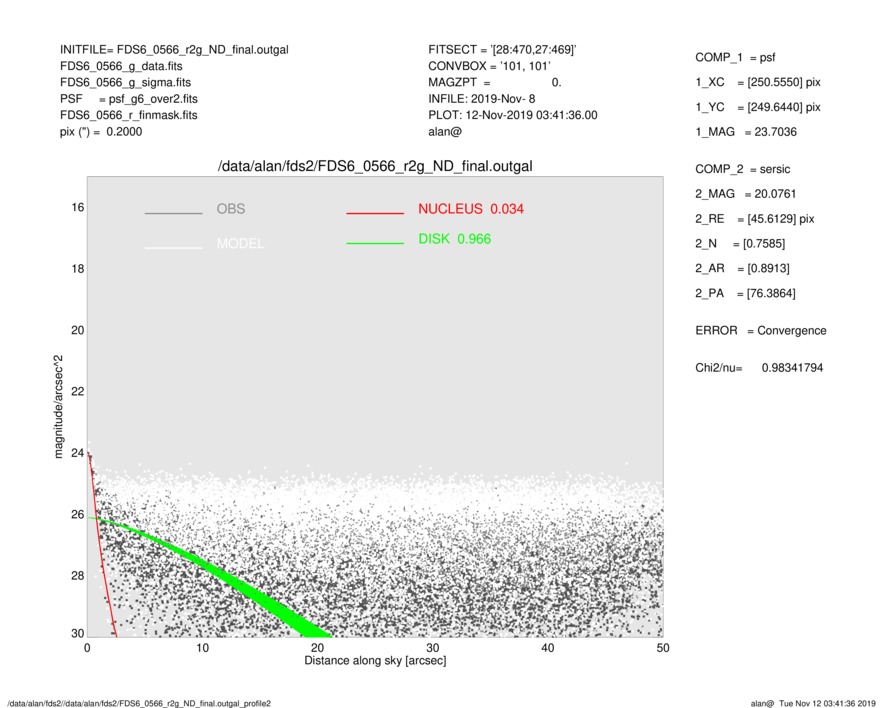
Task: Click the ERROR = Convergence status text
Action: 760,331
